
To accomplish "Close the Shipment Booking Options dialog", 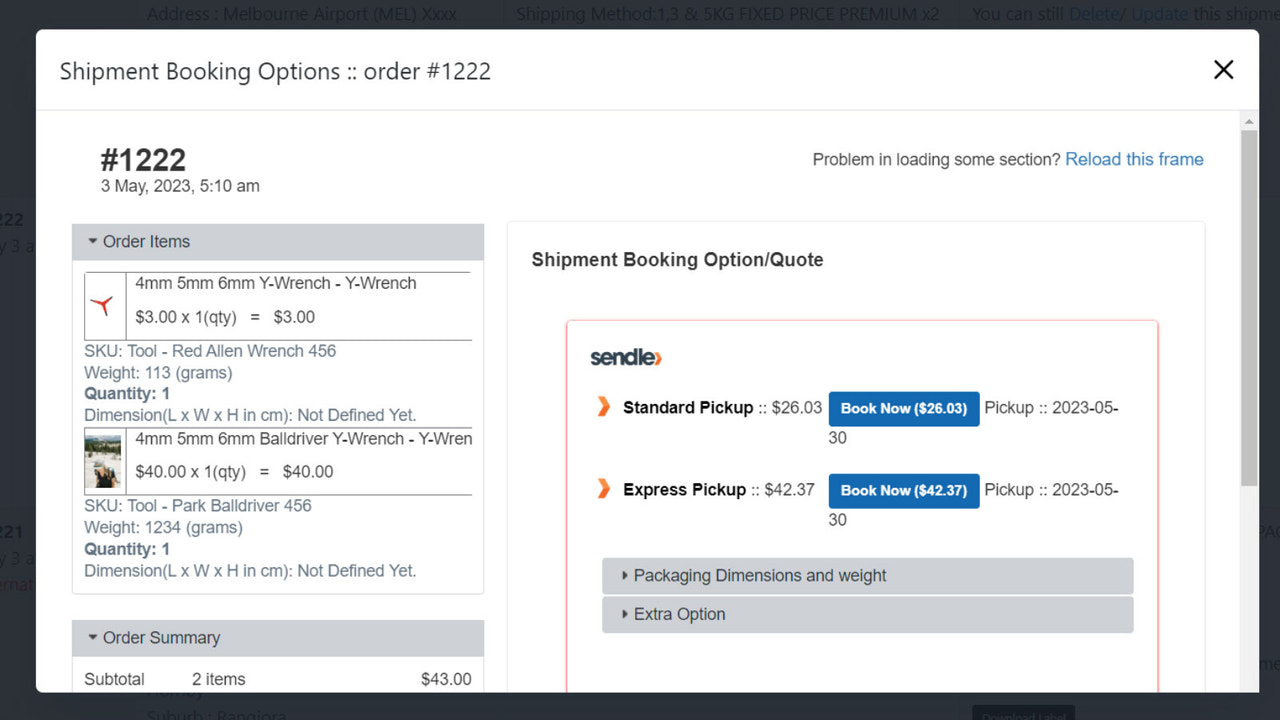I will 1223,70.
